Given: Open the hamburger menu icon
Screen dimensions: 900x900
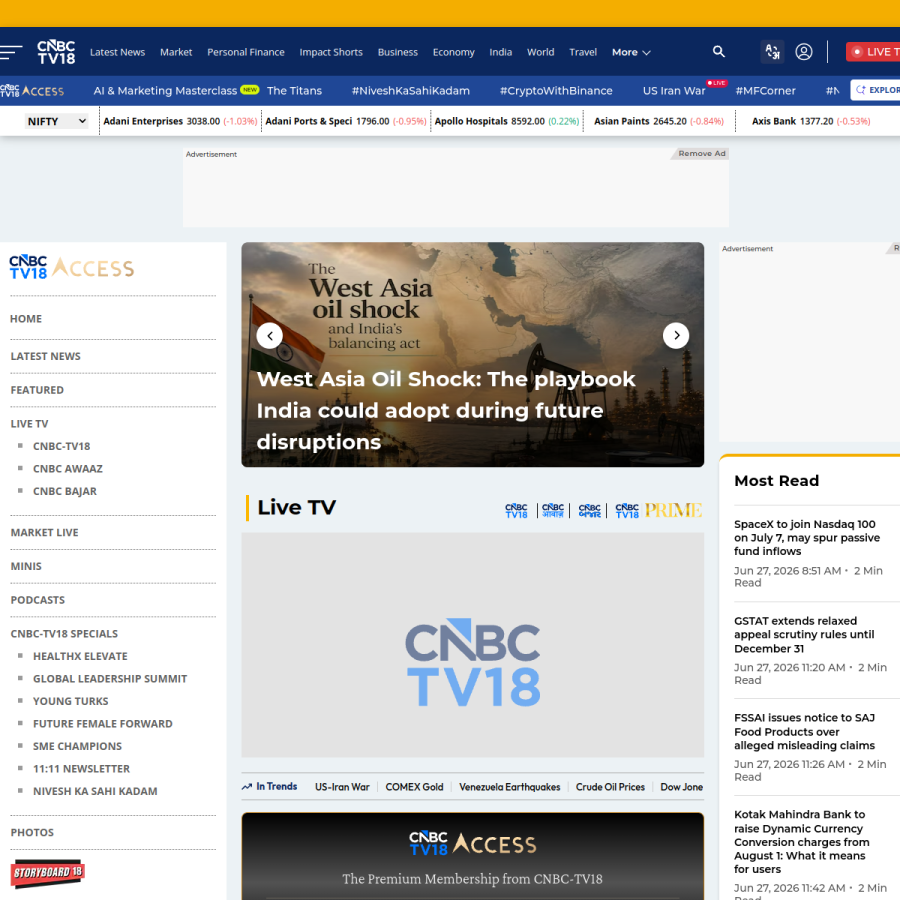Looking at the screenshot, I should click(x=11, y=52).
